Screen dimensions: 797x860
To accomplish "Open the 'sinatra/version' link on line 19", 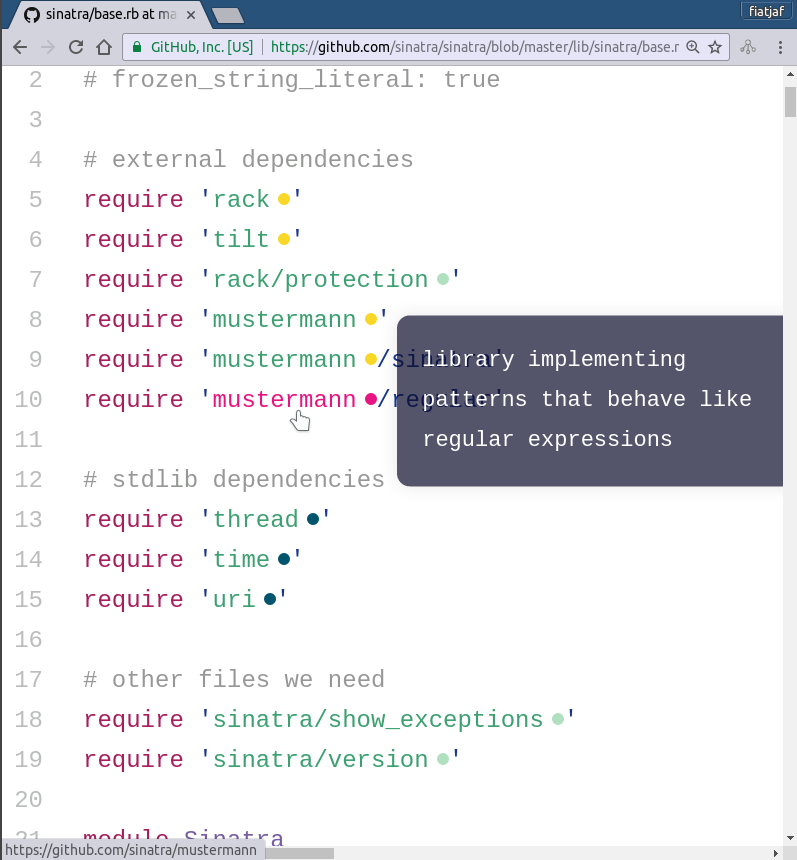I will click(320, 760).
